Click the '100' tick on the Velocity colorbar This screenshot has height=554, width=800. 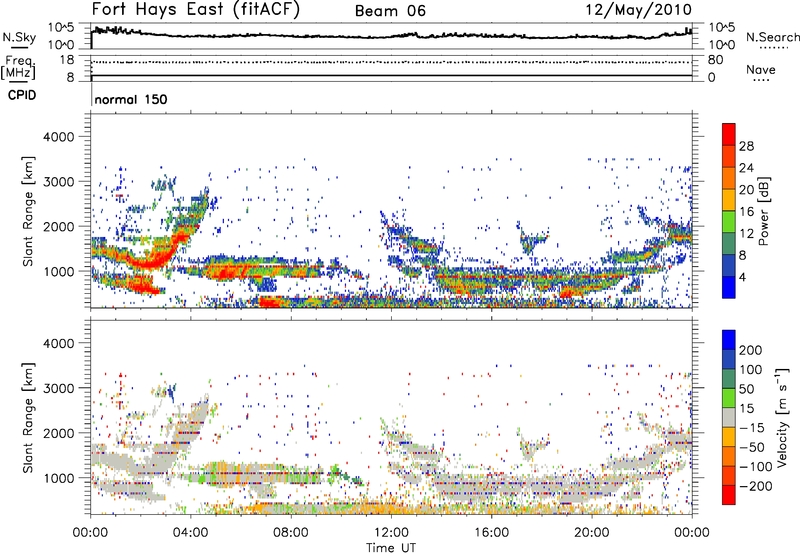751,370
